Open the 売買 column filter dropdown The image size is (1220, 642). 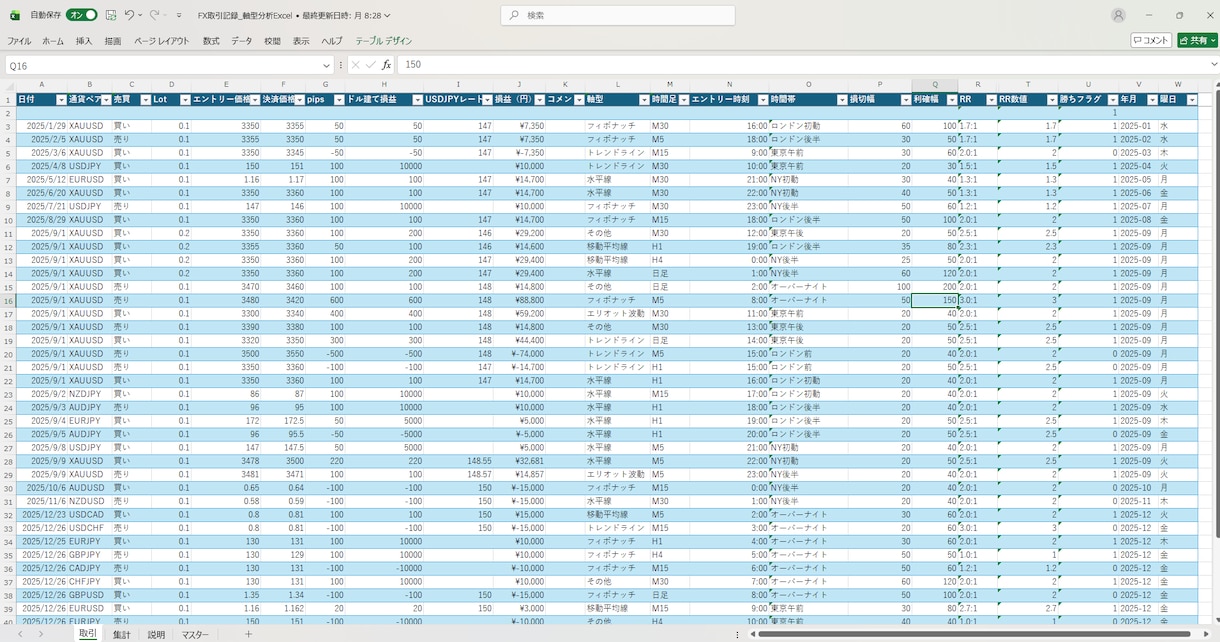(144, 100)
